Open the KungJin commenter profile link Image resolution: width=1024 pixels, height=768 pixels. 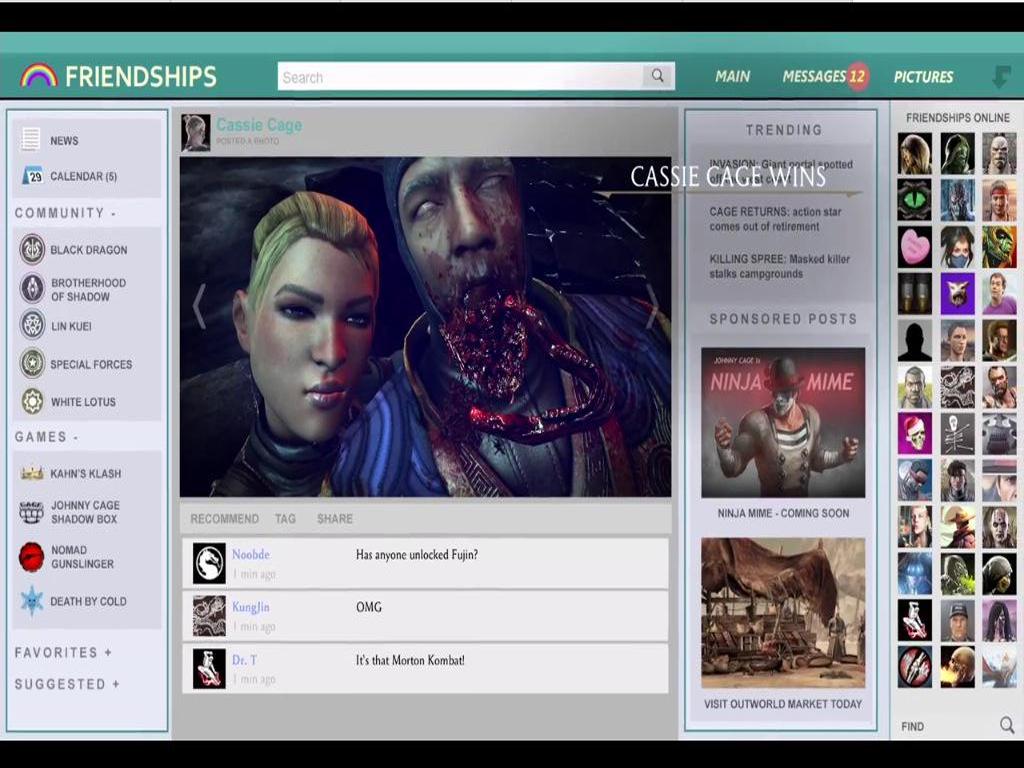(251, 607)
